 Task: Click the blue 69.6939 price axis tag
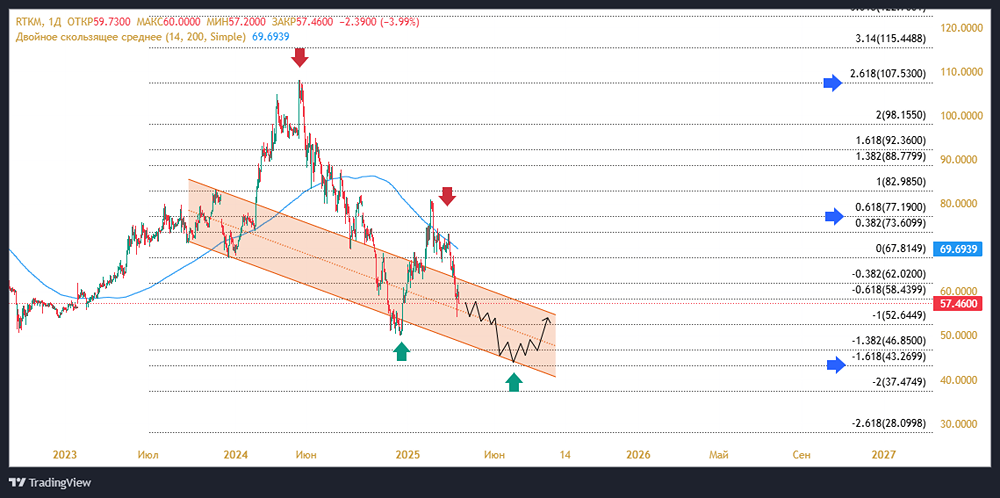click(957, 250)
